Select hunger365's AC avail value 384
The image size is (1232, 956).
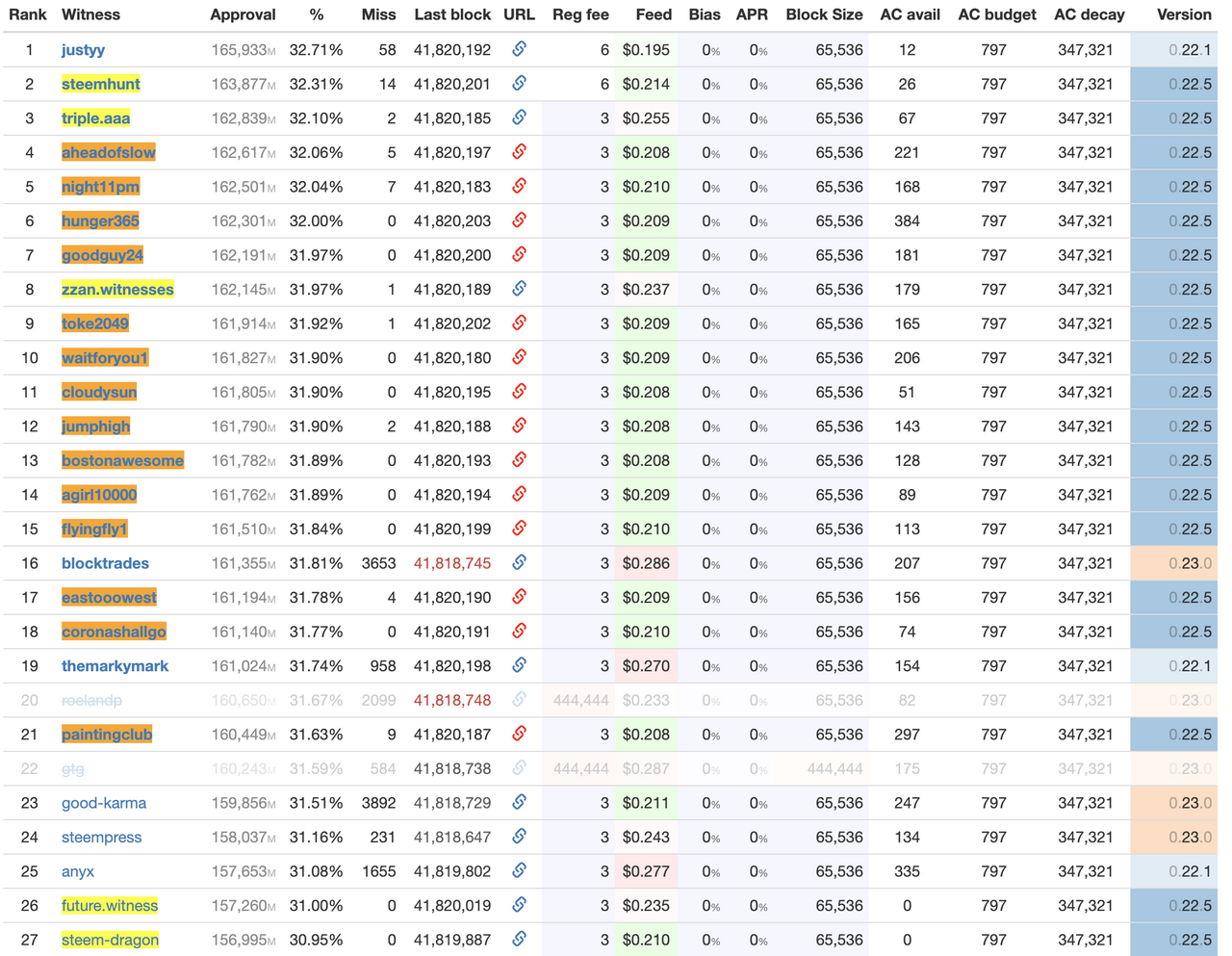[x=907, y=221]
